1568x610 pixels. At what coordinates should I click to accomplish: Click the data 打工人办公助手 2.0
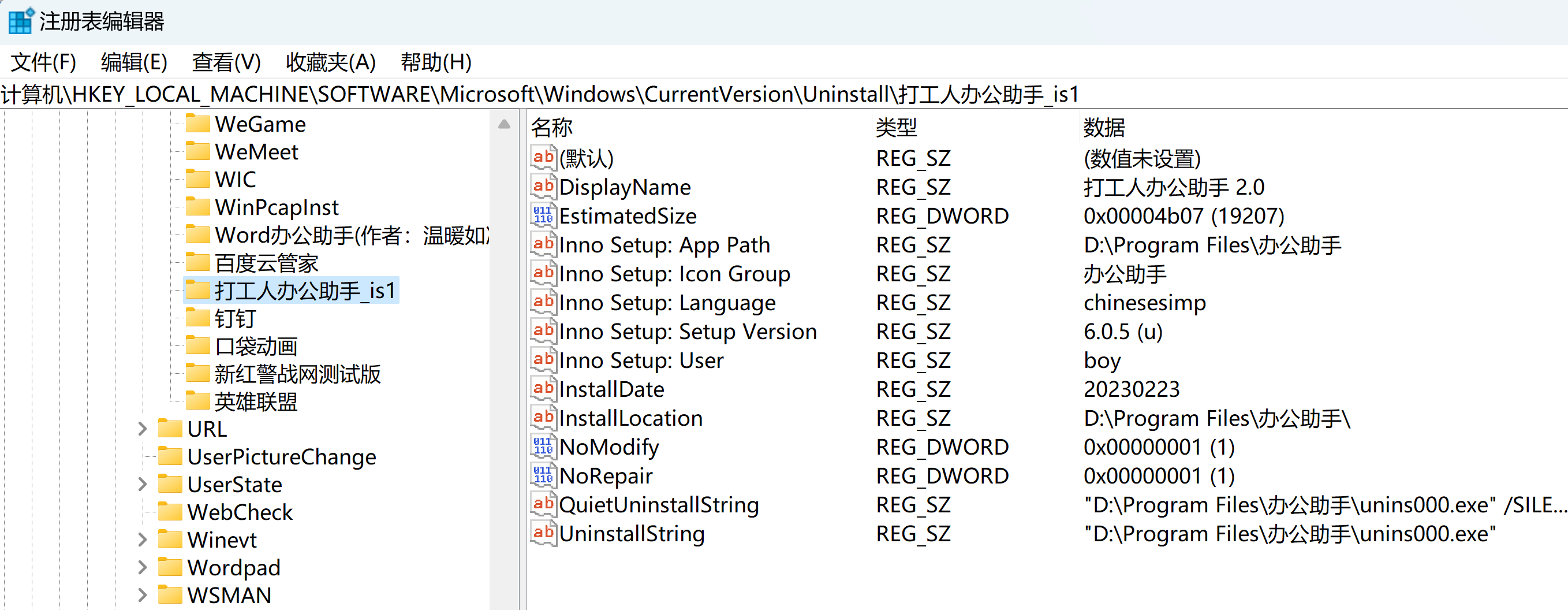(x=1174, y=187)
